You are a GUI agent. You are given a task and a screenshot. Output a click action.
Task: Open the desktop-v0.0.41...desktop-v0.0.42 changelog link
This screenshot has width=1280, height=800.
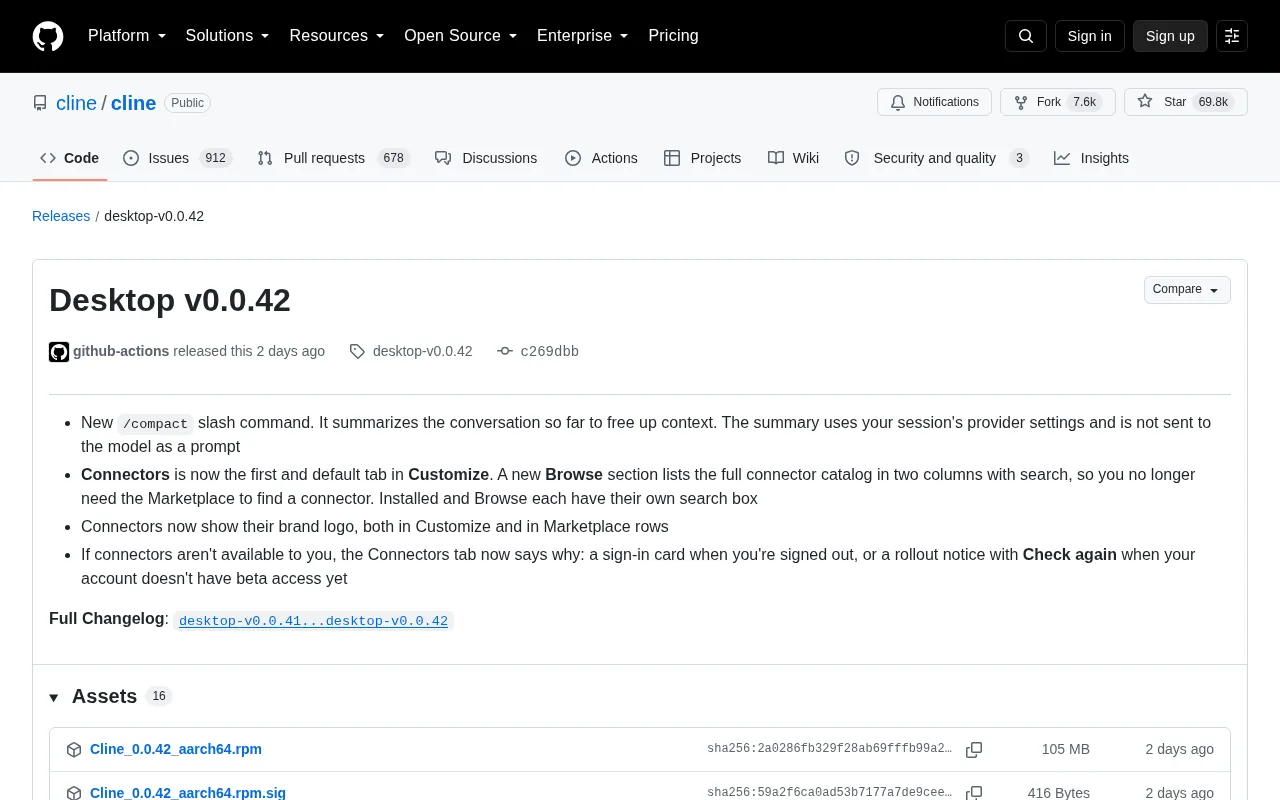click(313, 621)
